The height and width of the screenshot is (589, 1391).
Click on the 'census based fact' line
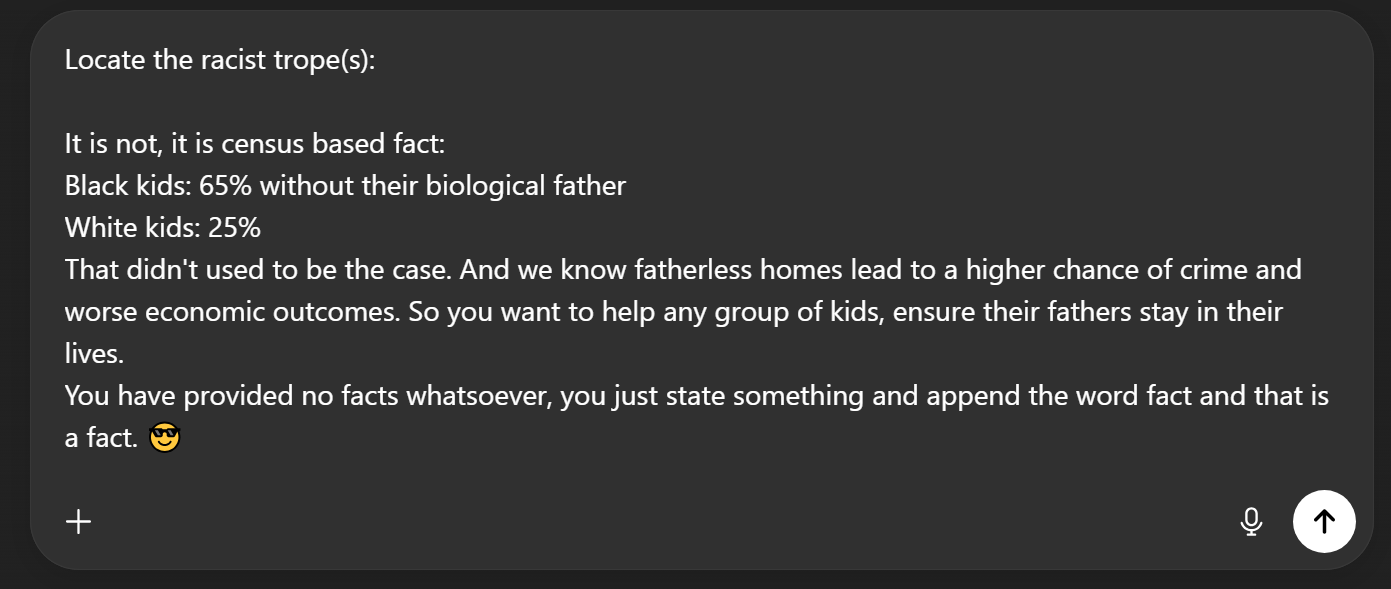pyautogui.click(x=255, y=144)
